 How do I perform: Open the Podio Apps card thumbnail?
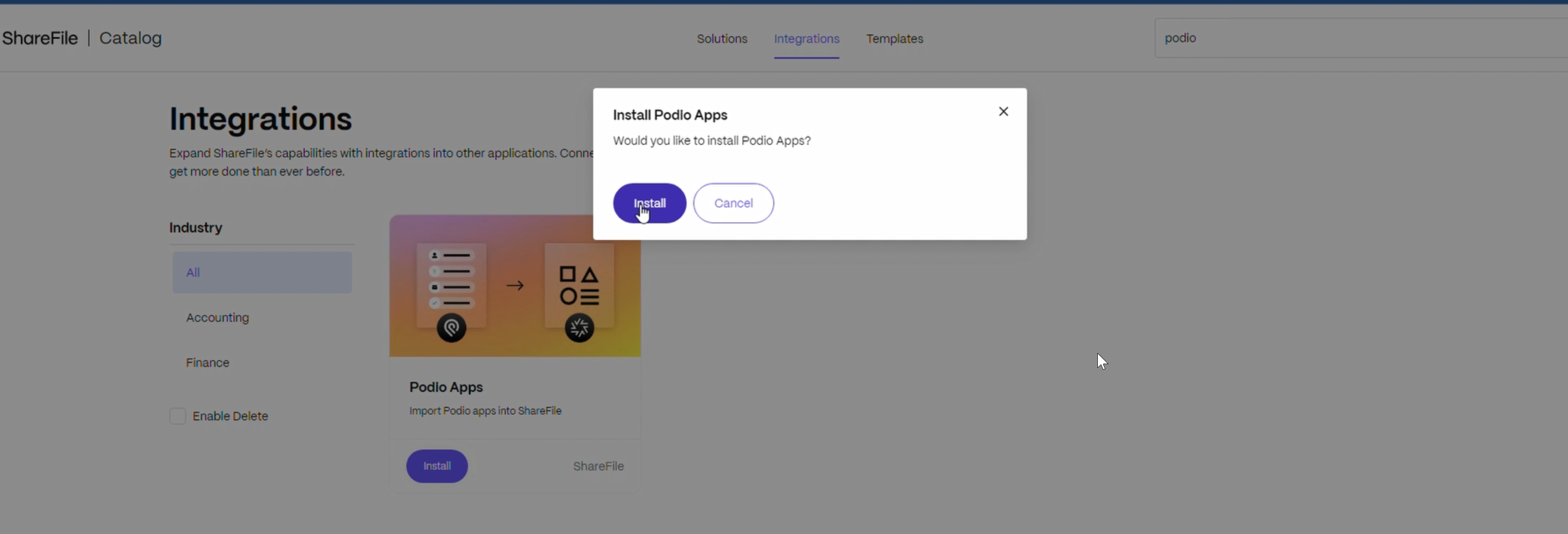(x=515, y=286)
